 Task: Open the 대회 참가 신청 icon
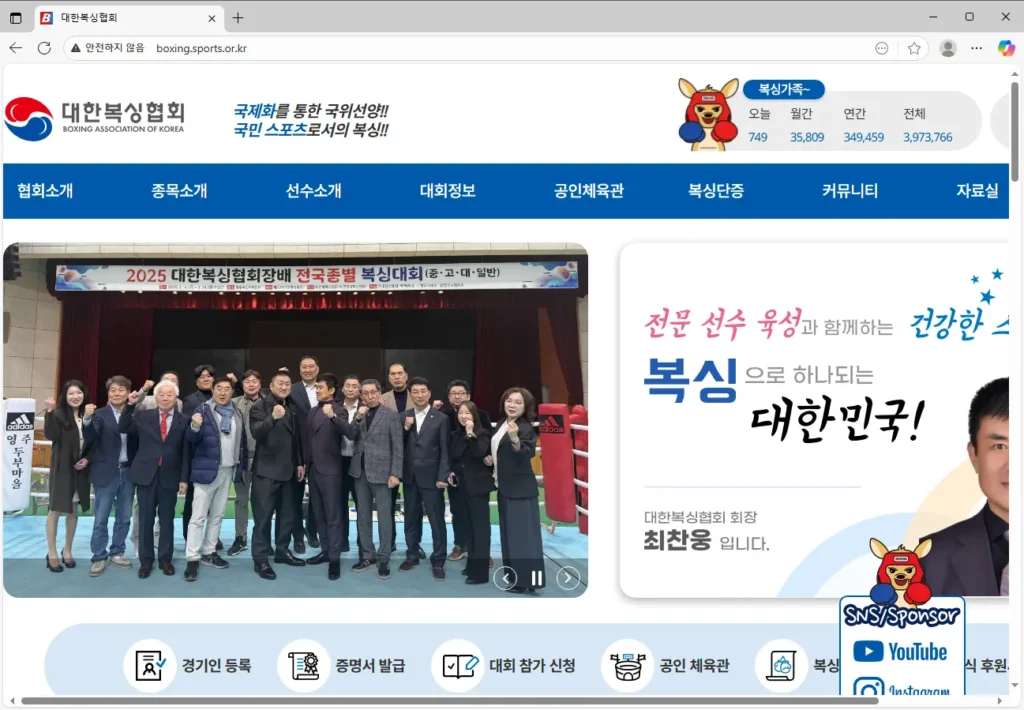458,664
